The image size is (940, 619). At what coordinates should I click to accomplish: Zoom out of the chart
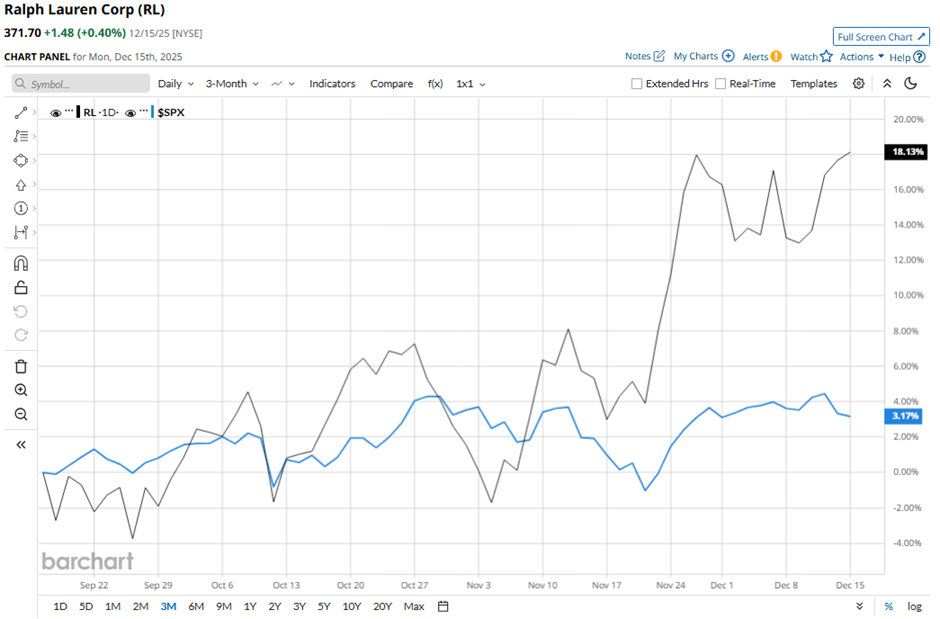point(20,414)
